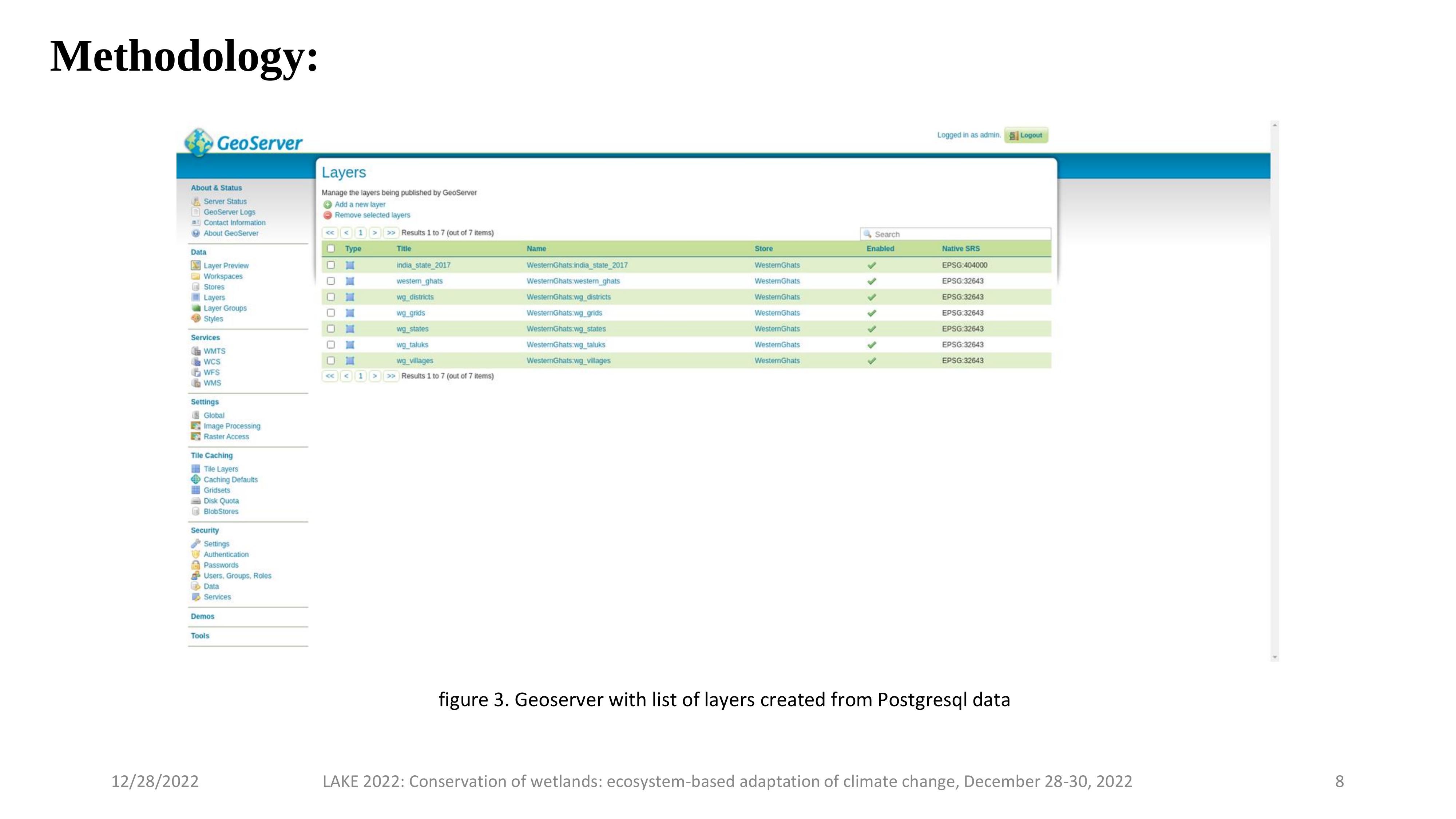
Task: Tick the checkbox for wg_grids layer
Action: (x=331, y=313)
